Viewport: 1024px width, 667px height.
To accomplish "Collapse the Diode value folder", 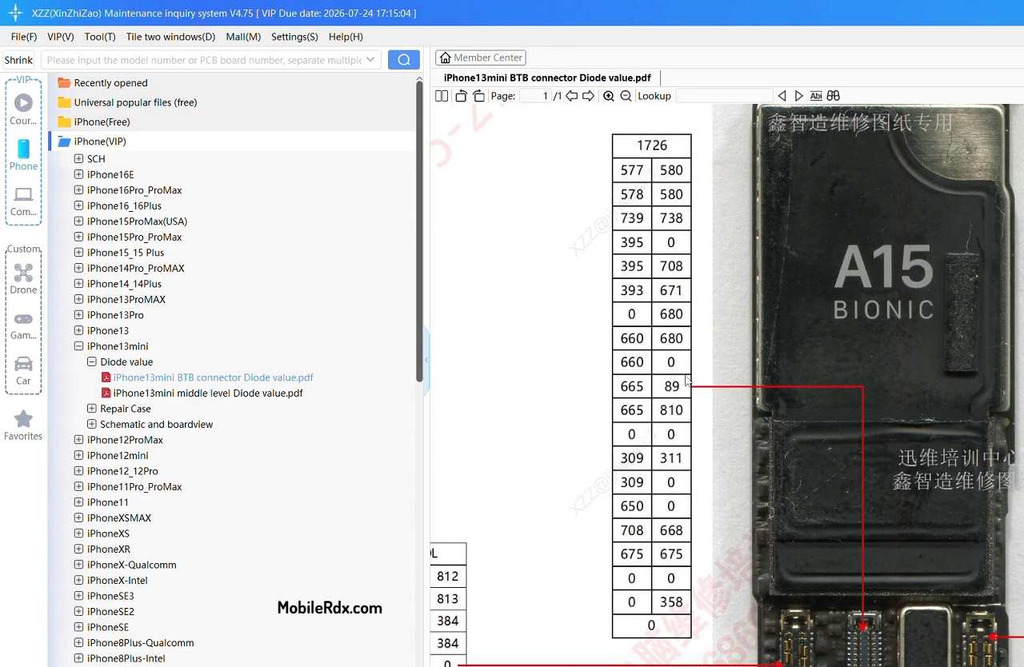I will click(x=91, y=362).
